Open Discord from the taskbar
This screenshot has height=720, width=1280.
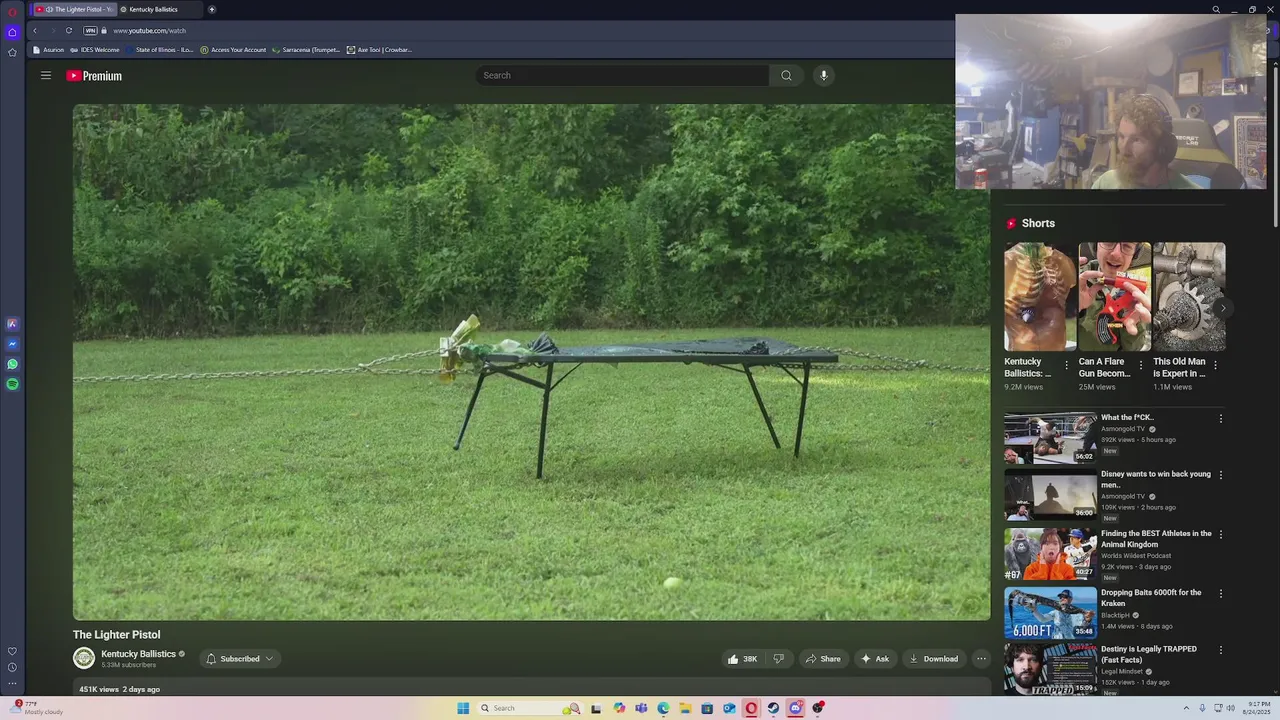(795, 708)
